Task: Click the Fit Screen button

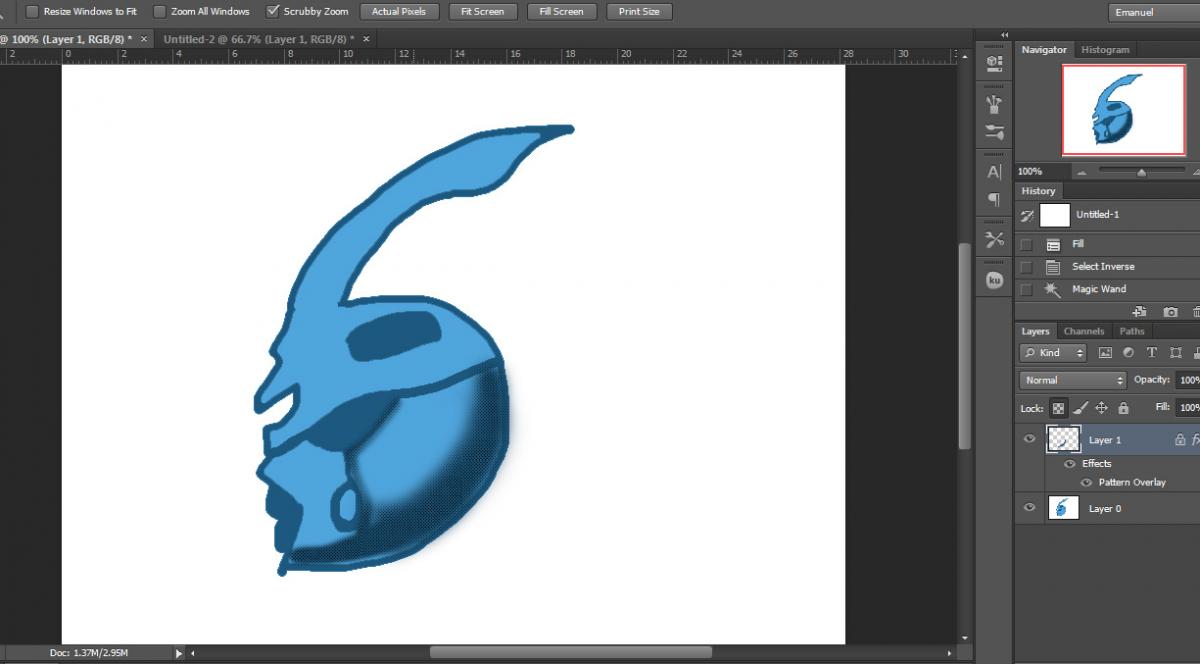Action: click(x=483, y=12)
